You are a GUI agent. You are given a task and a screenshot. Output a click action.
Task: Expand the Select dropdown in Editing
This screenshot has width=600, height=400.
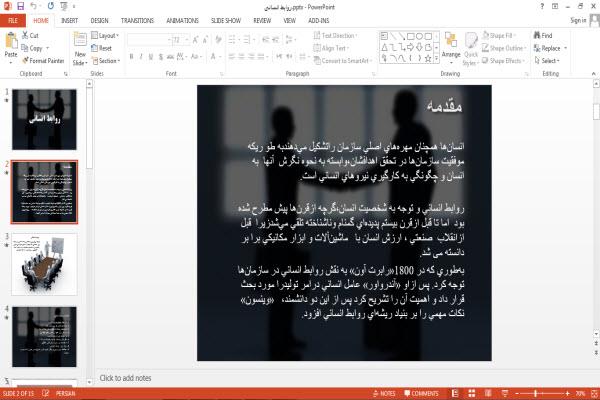(x=547, y=60)
